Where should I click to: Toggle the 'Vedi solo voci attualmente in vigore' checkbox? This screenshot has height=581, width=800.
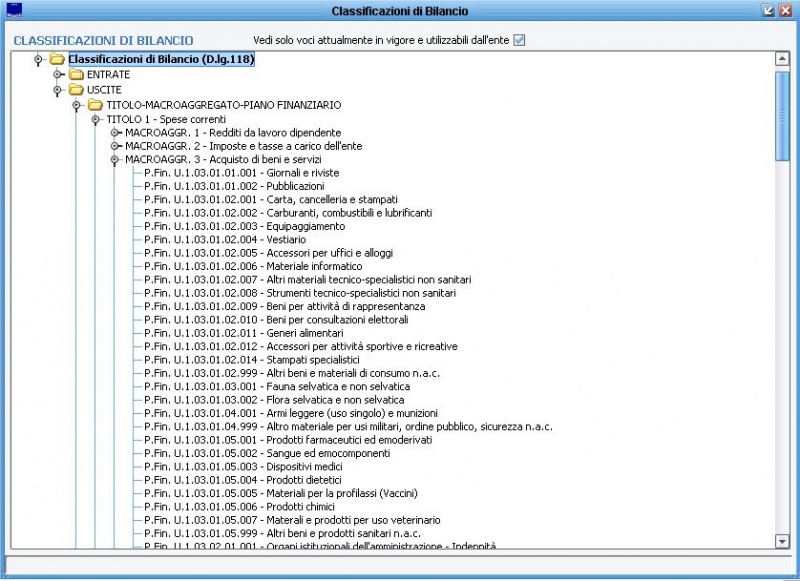tap(519, 40)
